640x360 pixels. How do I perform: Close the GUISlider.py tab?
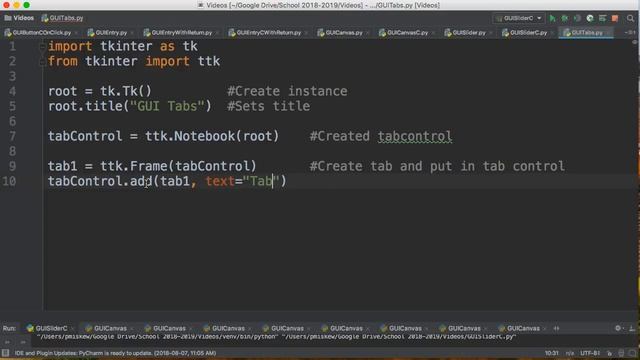(491, 33)
